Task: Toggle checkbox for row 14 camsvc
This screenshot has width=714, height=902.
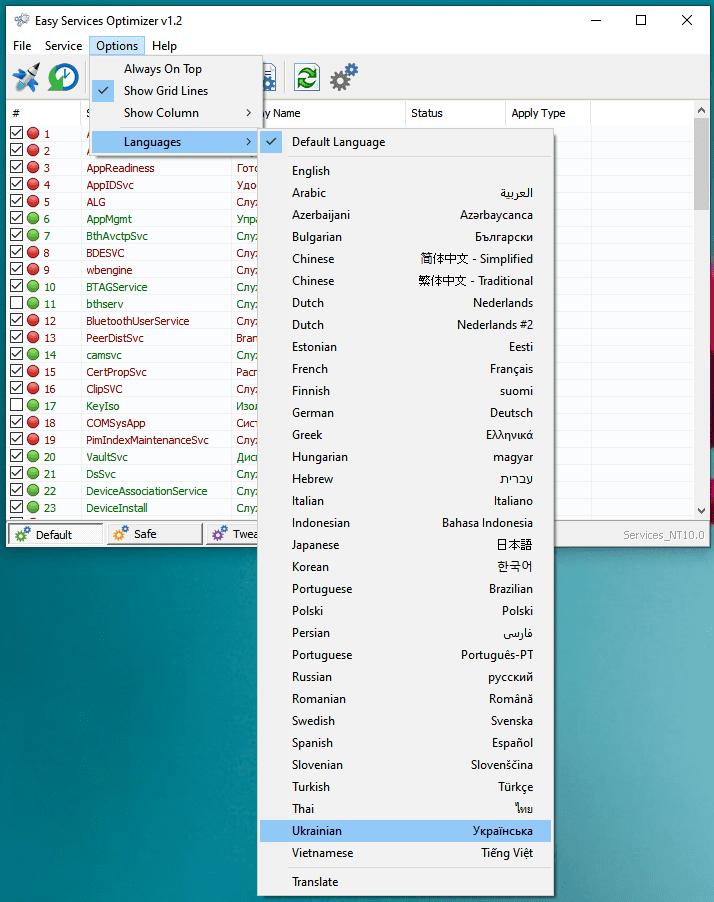Action: [x=16, y=354]
